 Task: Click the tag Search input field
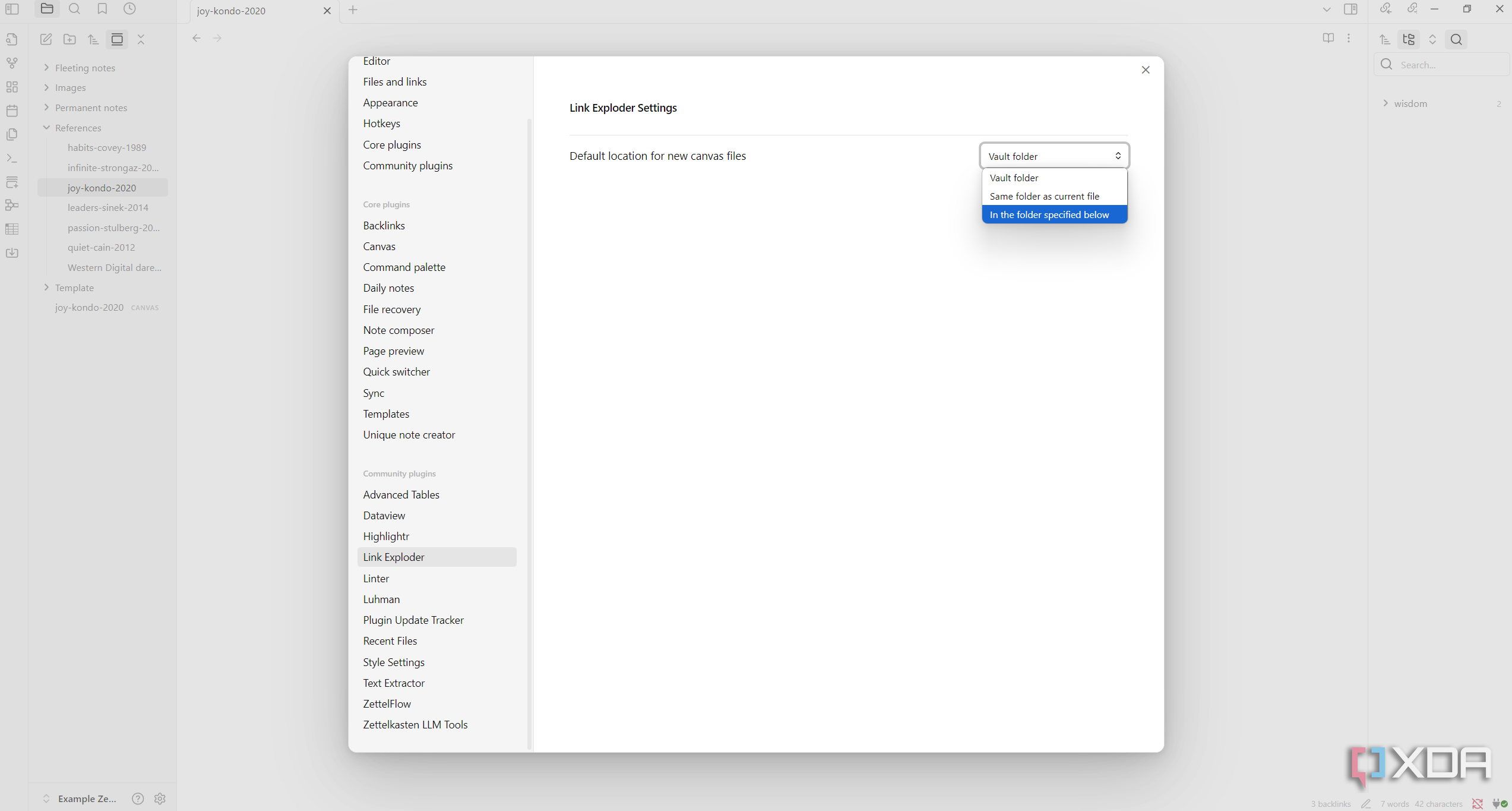pos(1442,65)
